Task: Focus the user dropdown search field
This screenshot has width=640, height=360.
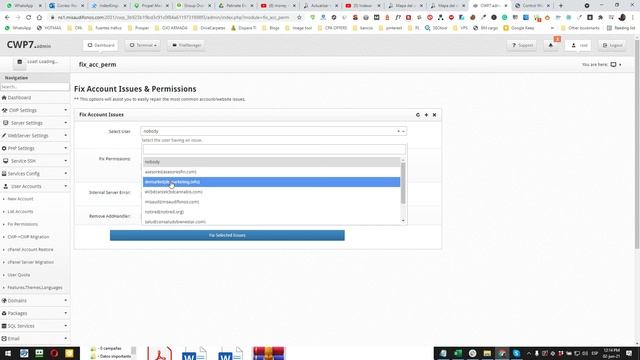Action: [x=274, y=149]
